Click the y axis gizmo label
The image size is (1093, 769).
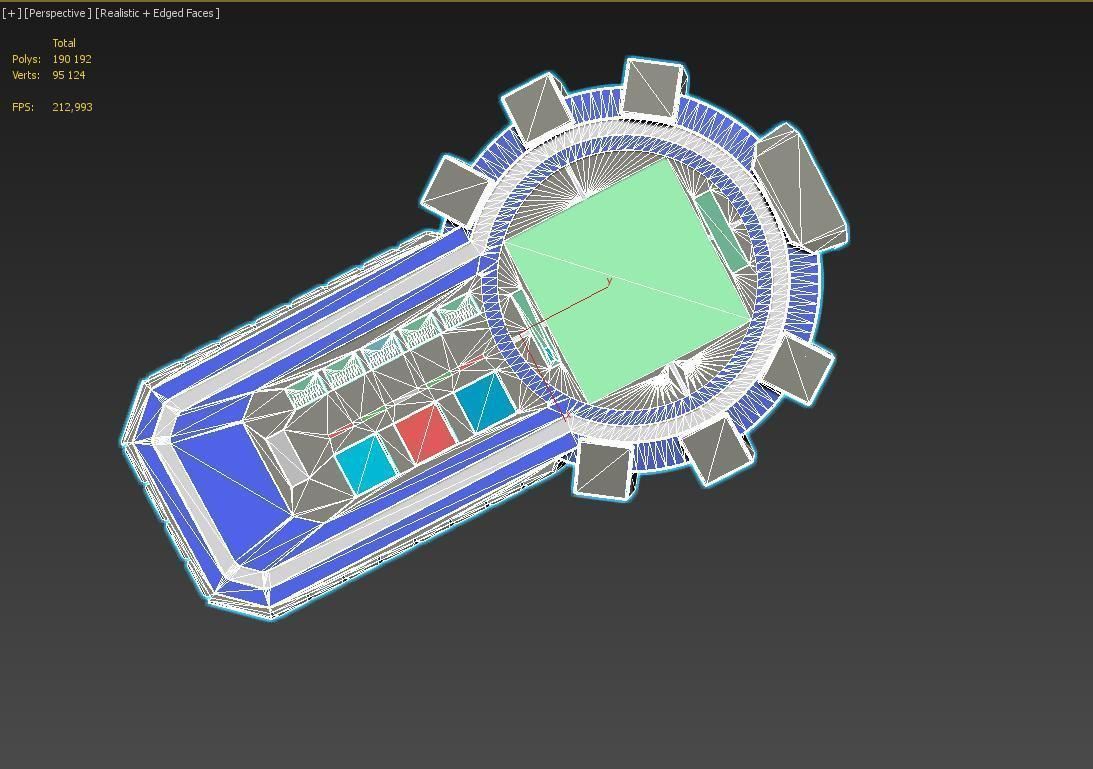tap(609, 281)
